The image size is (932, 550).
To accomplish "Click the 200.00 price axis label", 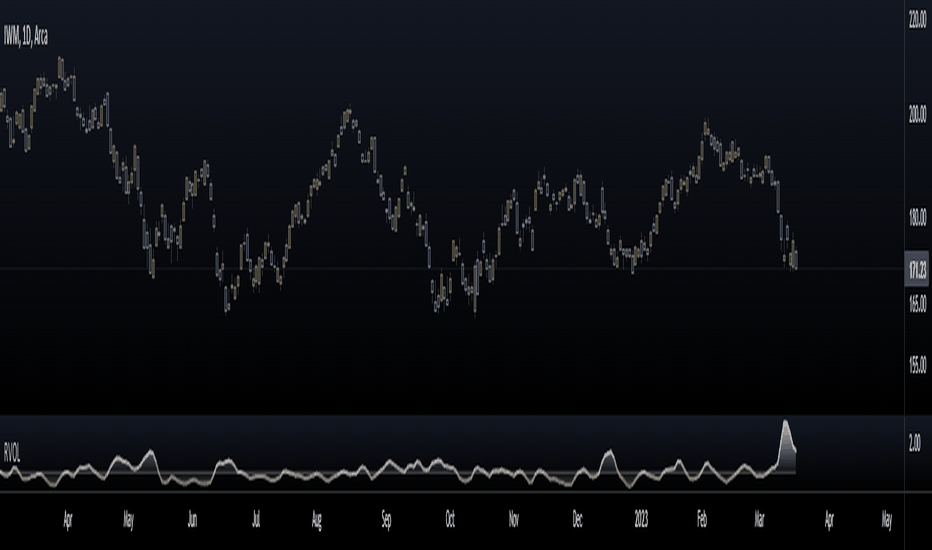I will pyautogui.click(x=917, y=114).
